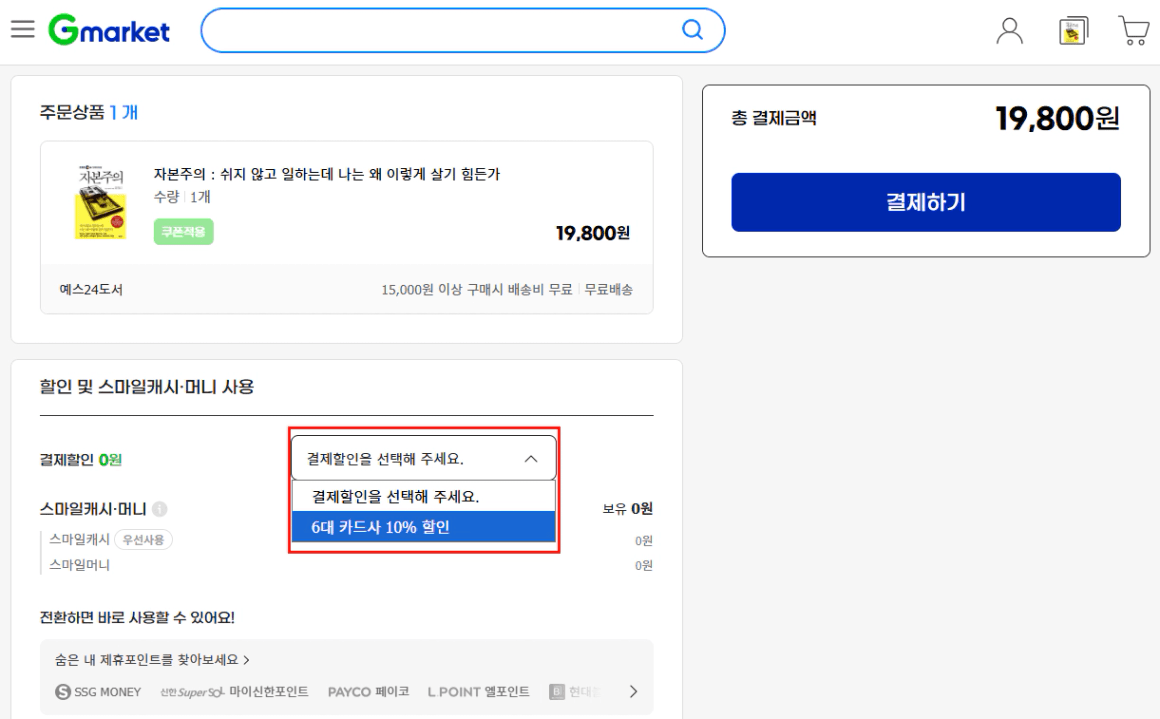Select the PAYCO 페이코 point option
1160x719 pixels.
[x=368, y=691]
